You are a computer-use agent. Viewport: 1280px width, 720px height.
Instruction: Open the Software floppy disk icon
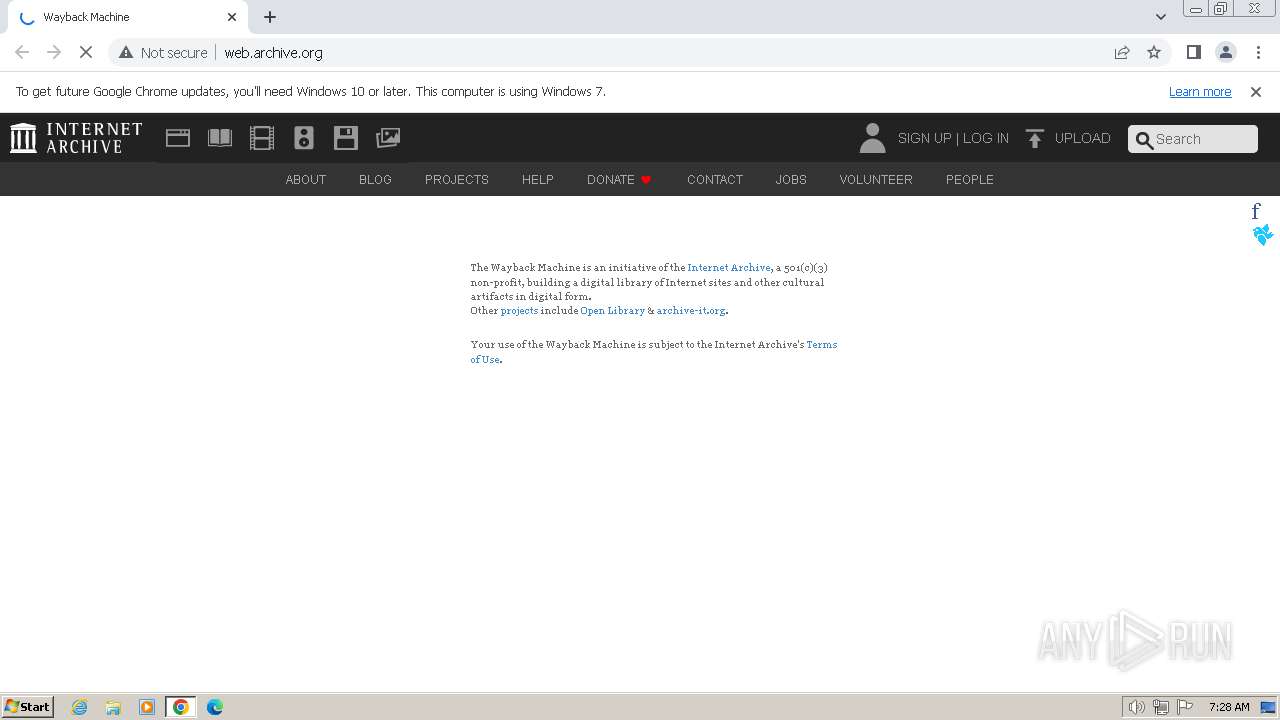tap(346, 138)
